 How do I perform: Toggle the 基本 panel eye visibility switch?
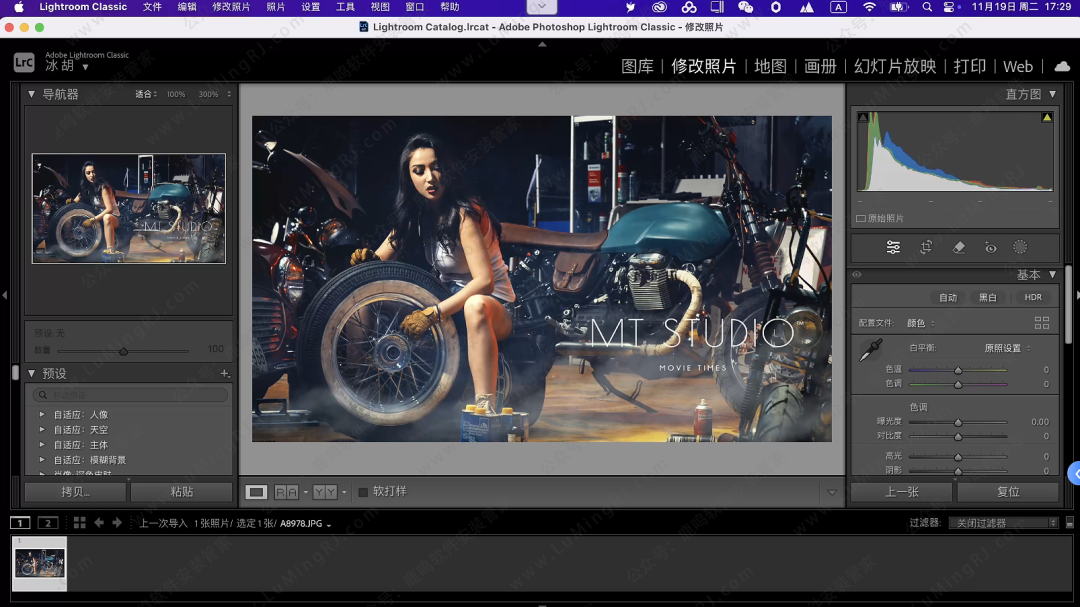click(857, 275)
